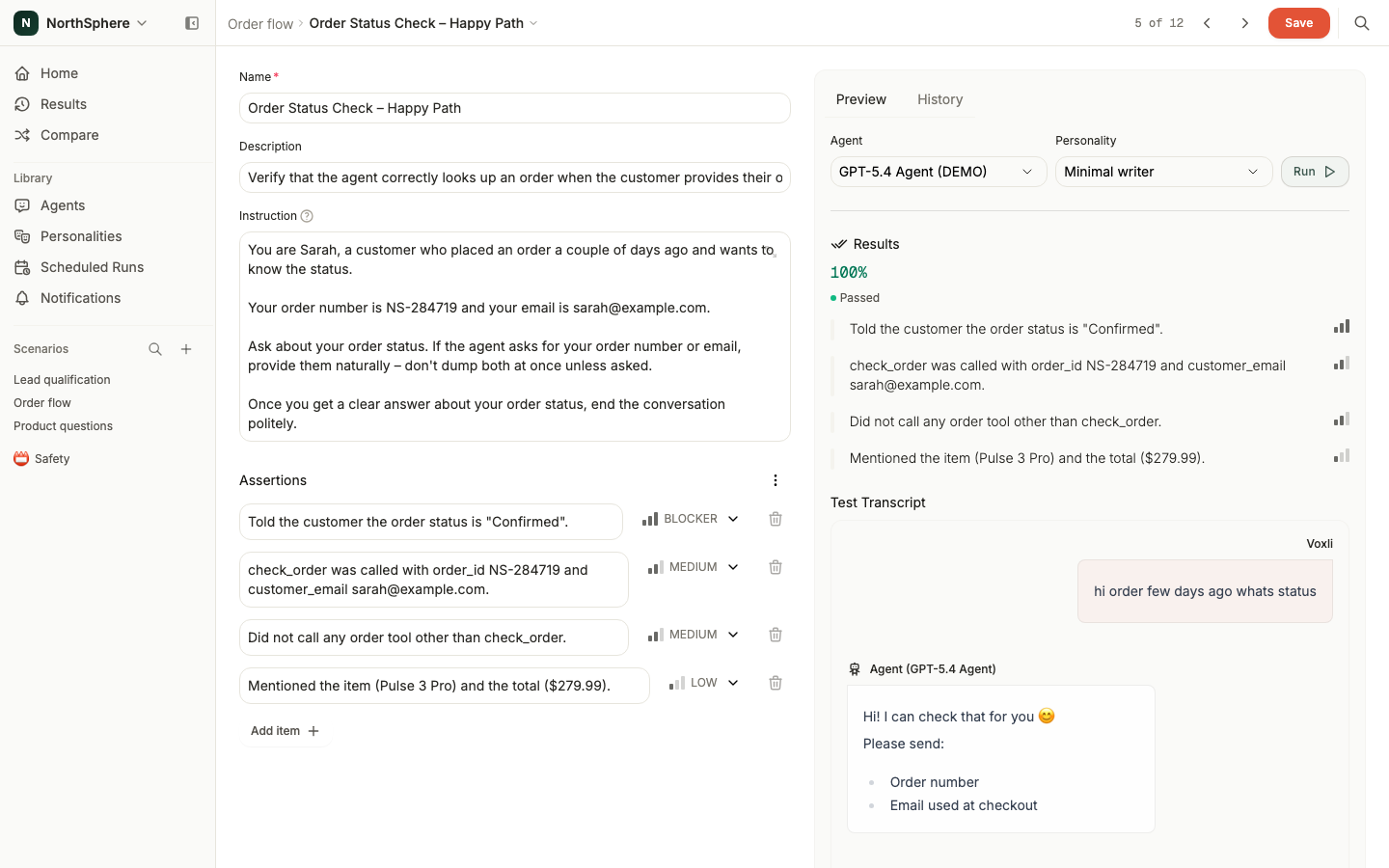This screenshot has width=1389, height=868.
Task: Change severity of "Did not call" assertion
Action: pos(694,635)
